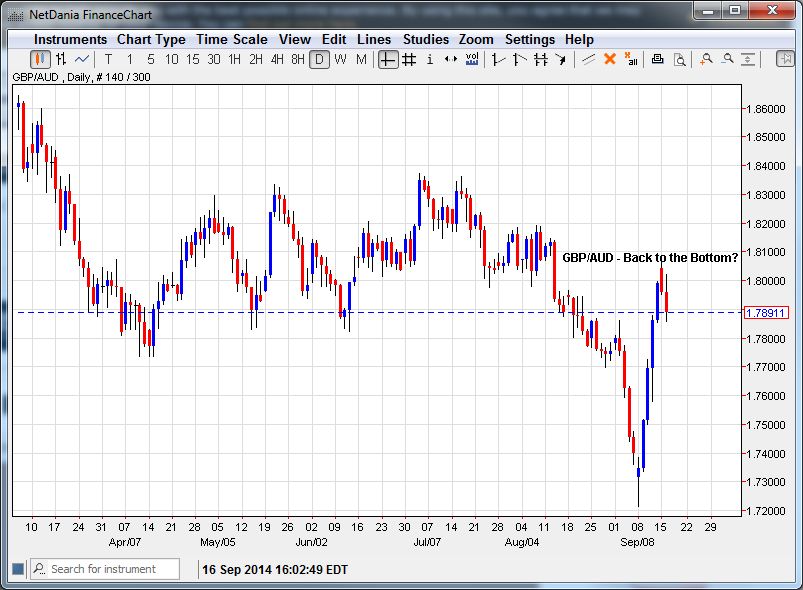Screen dimensions: 803x590
Task: Click the auto-scale vertical fit icon
Action: 748,60
